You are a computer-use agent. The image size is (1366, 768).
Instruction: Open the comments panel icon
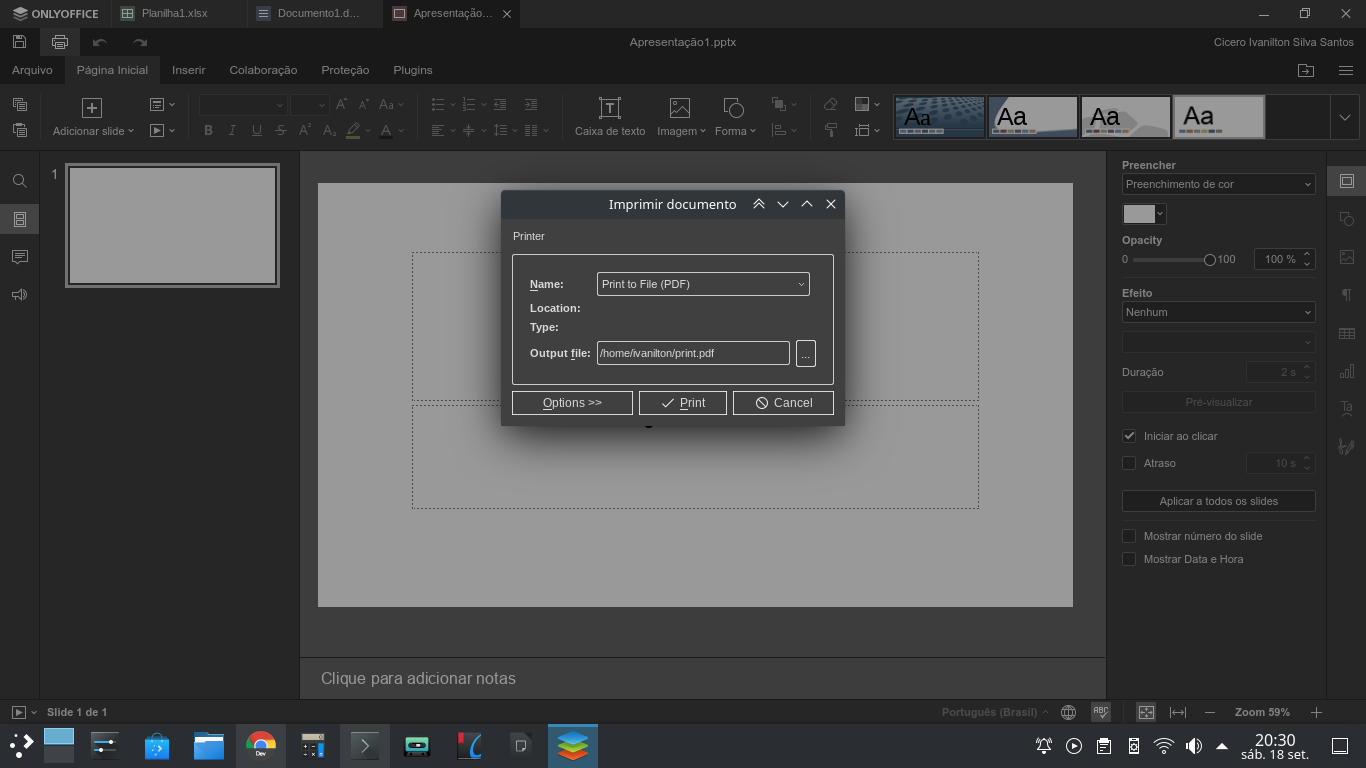click(x=19, y=257)
